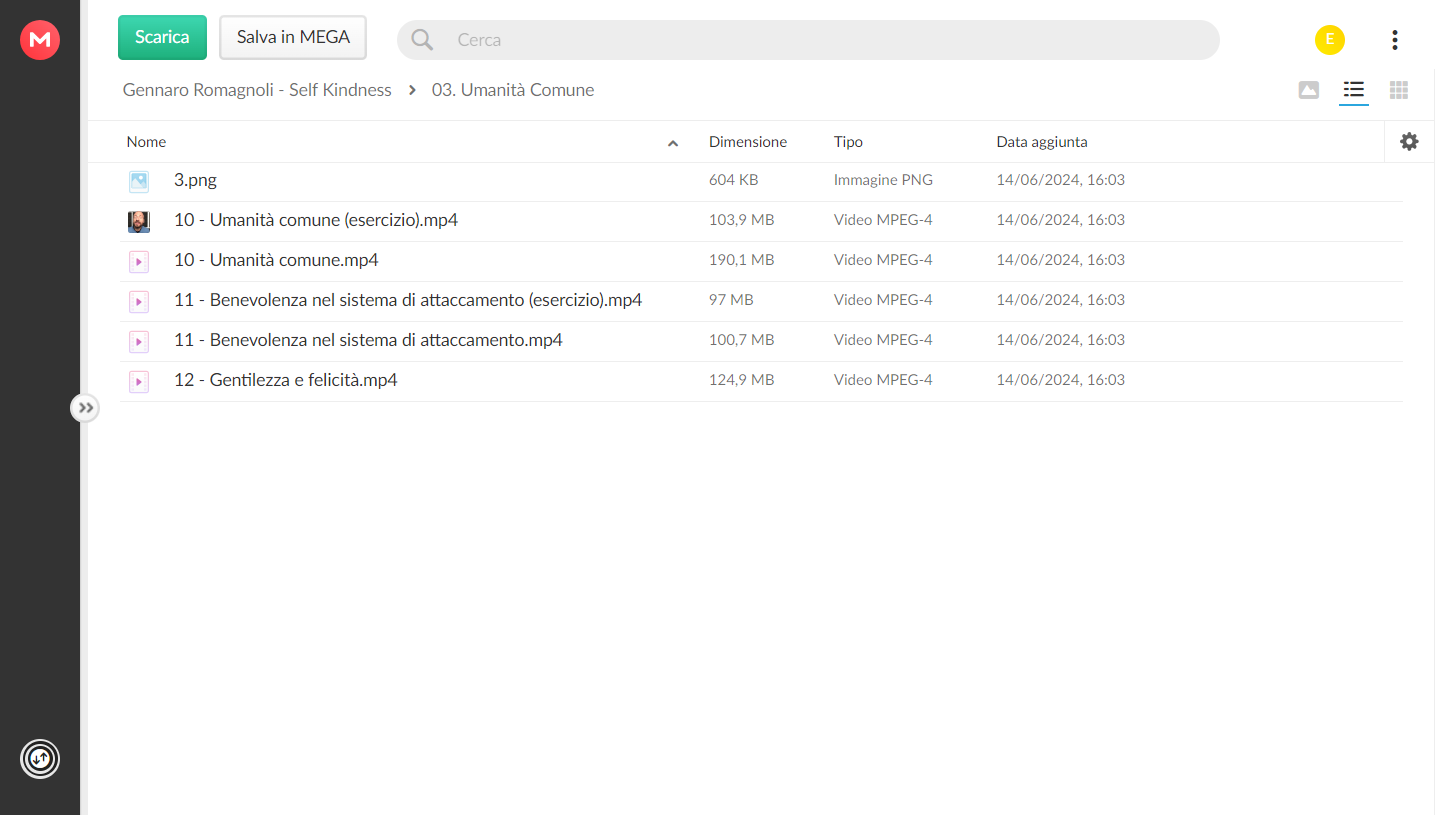Image resolution: width=1435 pixels, height=815 pixels.
Task: Click the Immagine PNG type cell
Action: 883,180
